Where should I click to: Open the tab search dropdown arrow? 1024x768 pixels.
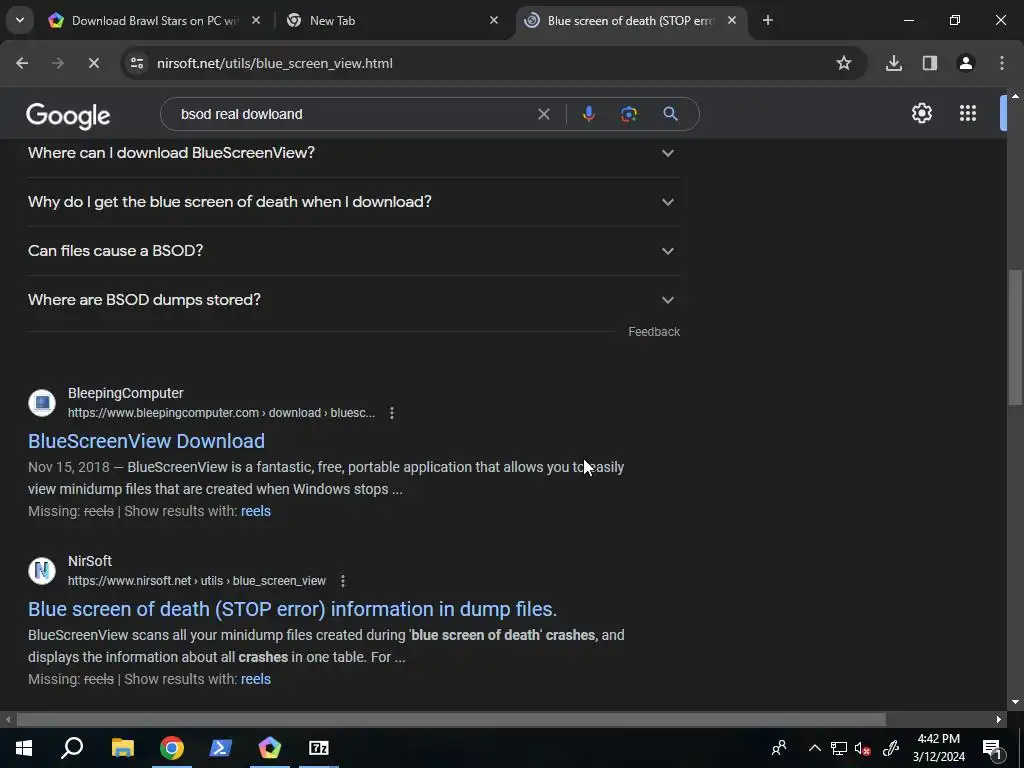(x=20, y=20)
